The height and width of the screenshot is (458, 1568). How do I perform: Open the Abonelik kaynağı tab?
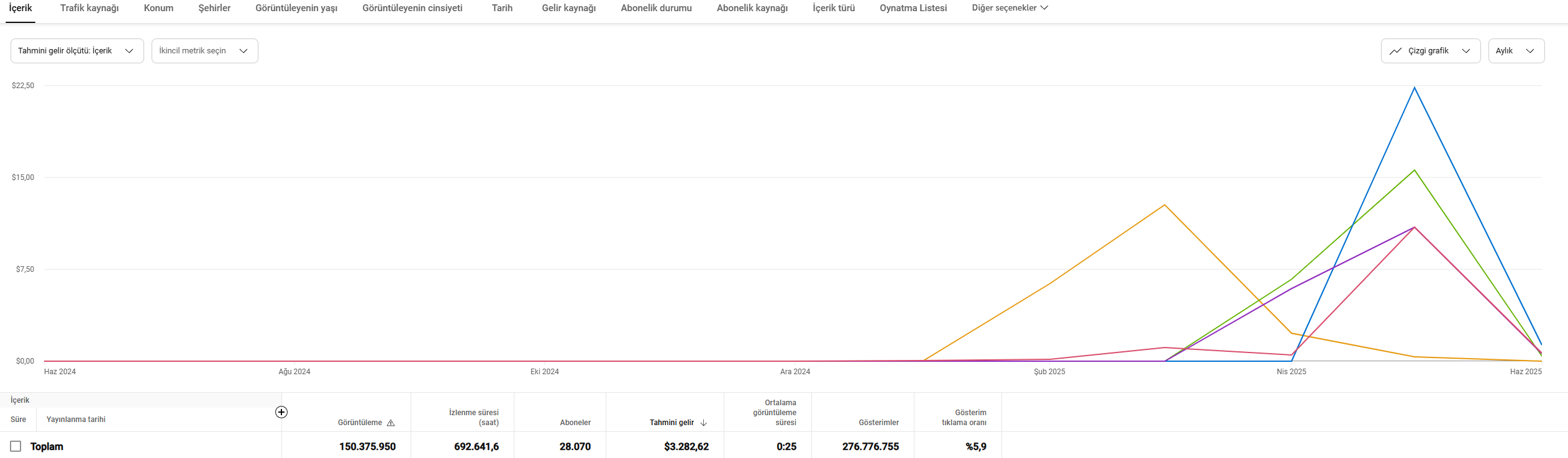click(752, 8)
